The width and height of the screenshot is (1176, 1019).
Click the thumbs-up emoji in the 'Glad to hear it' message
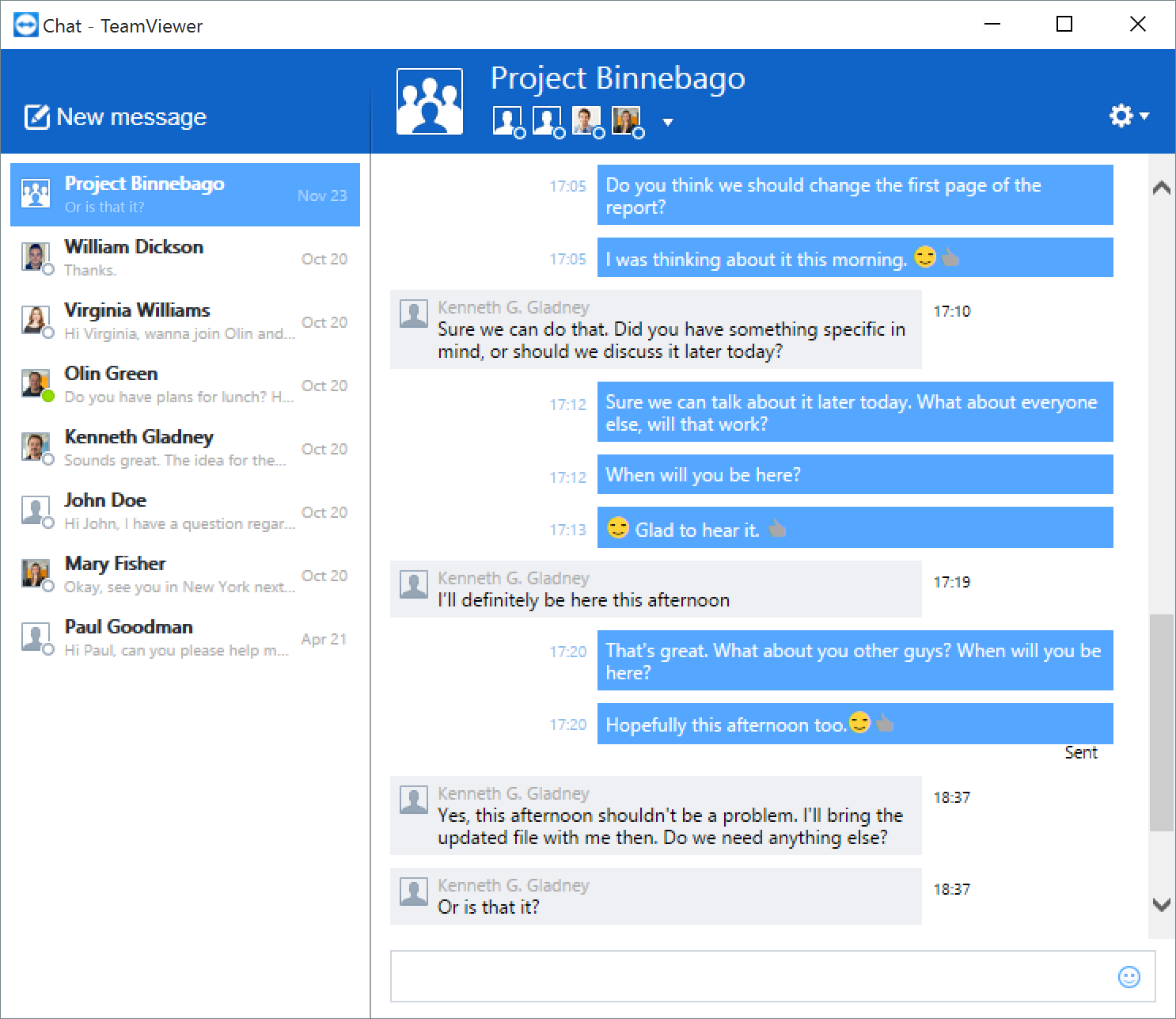pyautogui.click(x=778, y=527)
